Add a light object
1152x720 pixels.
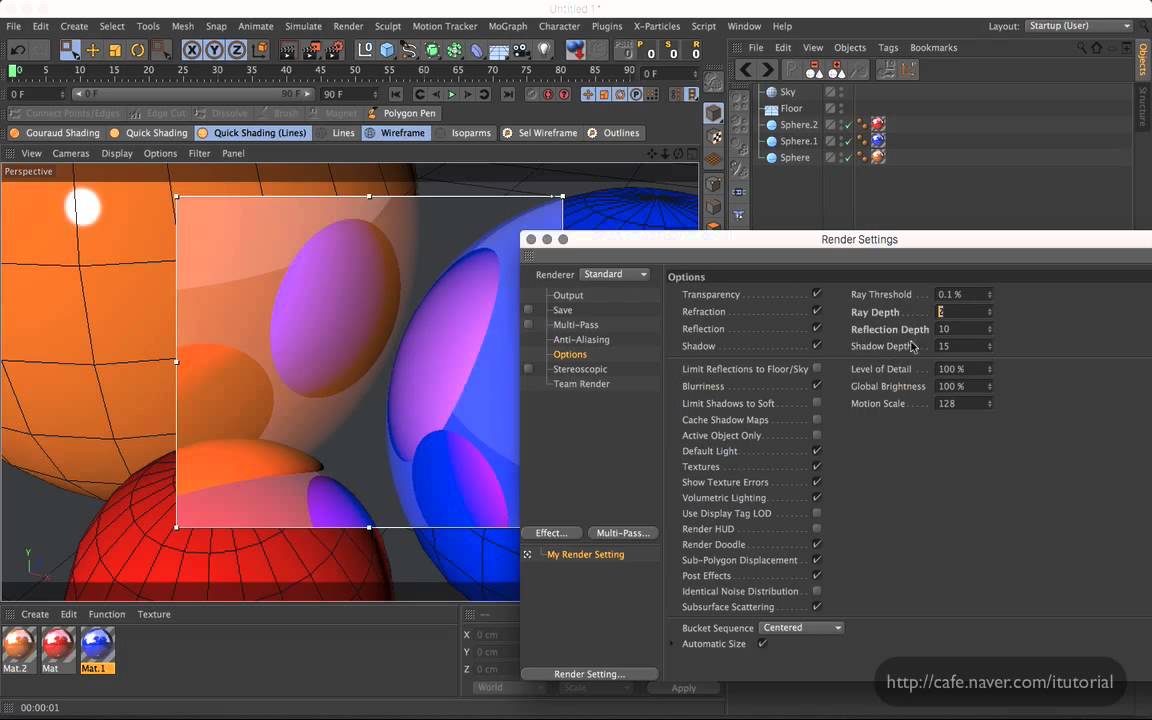pyautogui.click(x=544, y=50)
